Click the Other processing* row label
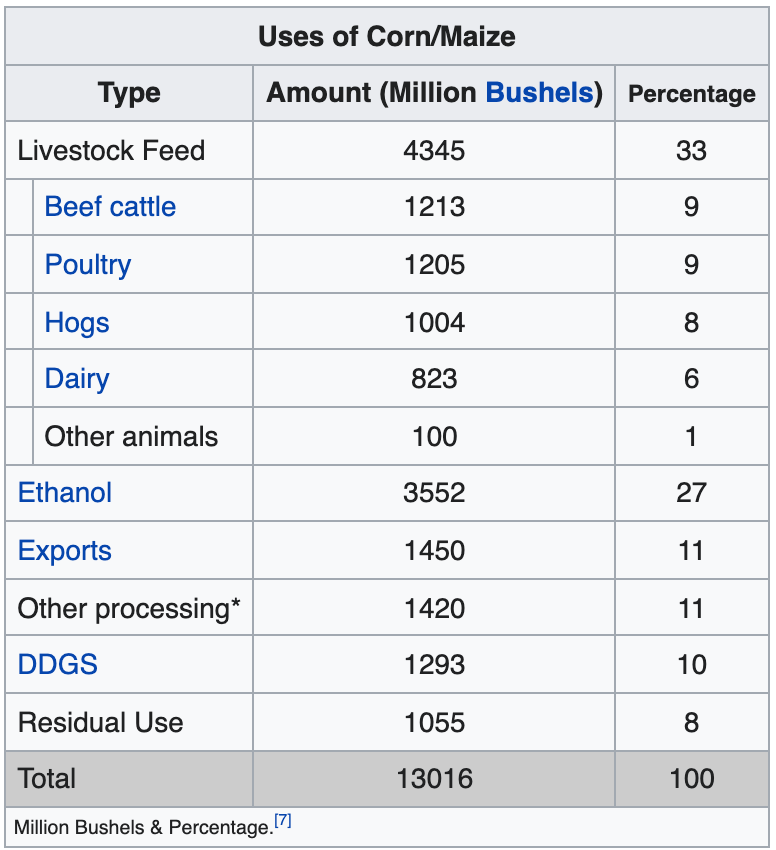 [130, 608]
